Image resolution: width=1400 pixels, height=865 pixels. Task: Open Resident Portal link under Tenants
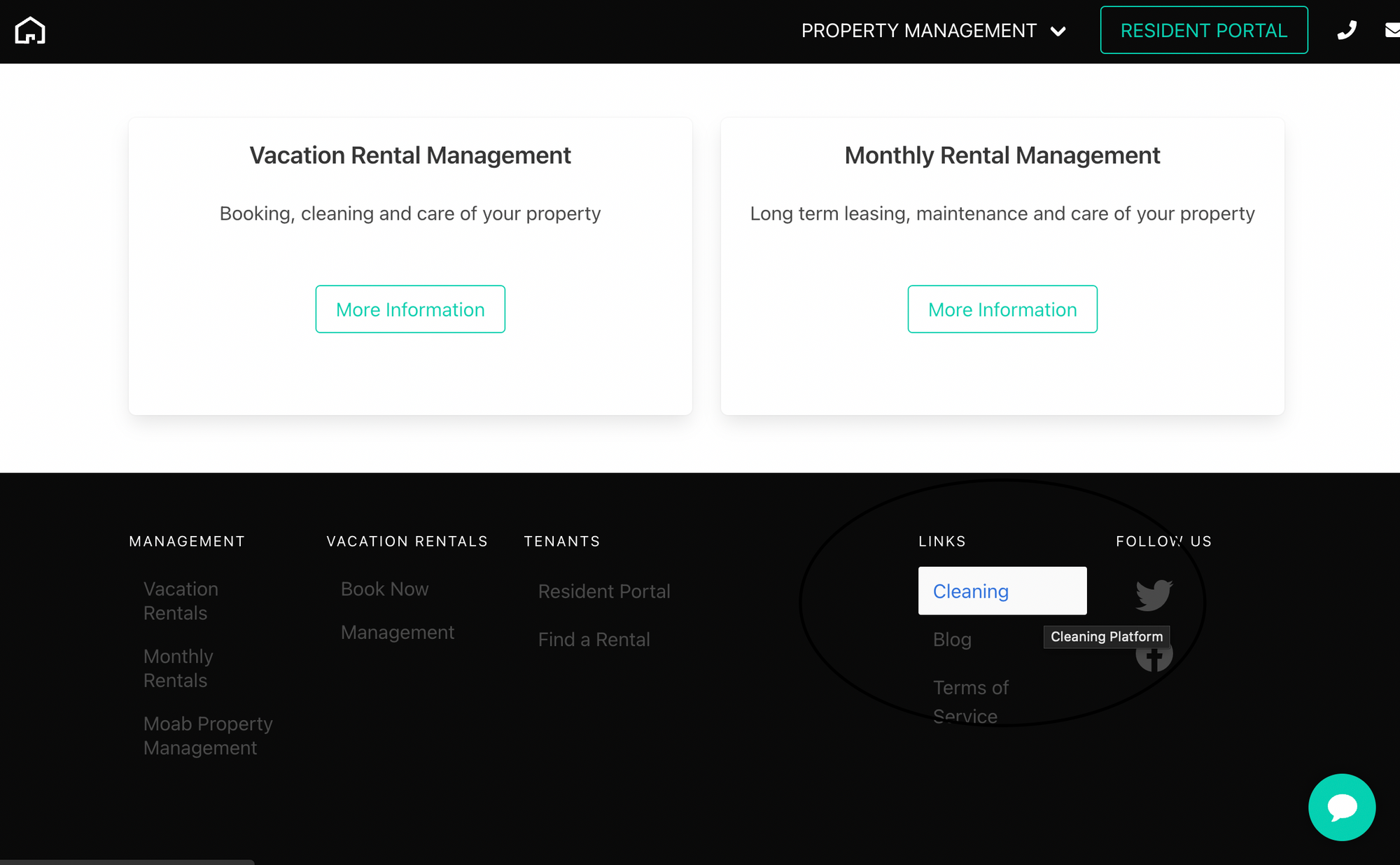604,591
